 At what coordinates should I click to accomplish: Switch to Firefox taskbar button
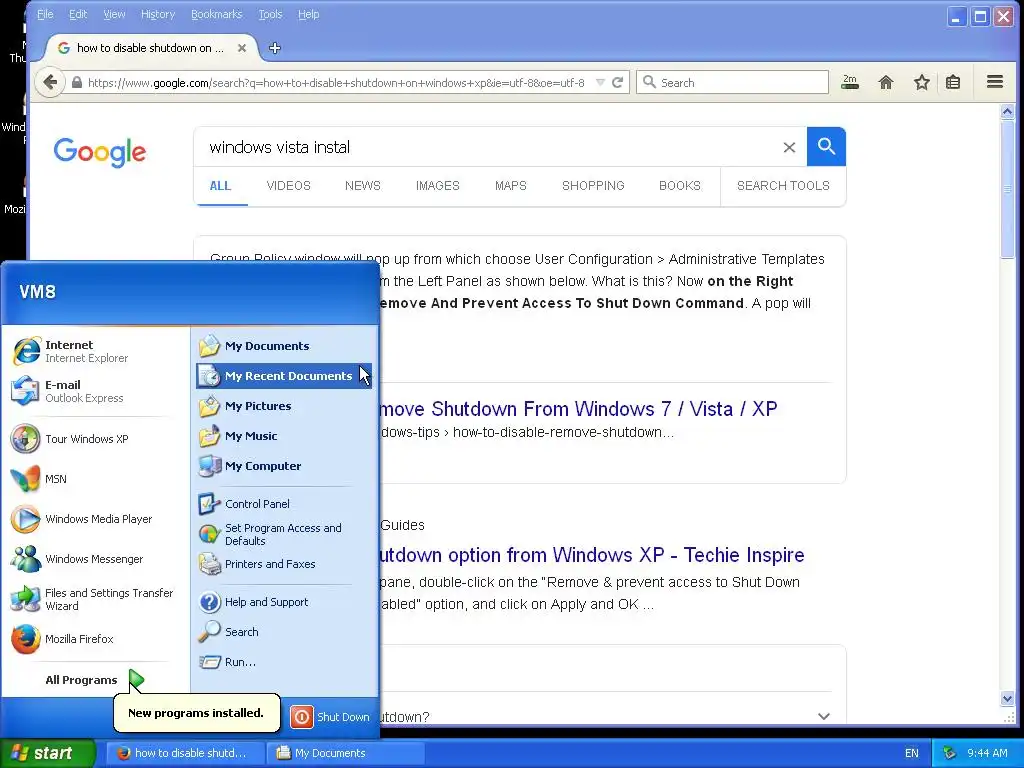pos(186,753)
